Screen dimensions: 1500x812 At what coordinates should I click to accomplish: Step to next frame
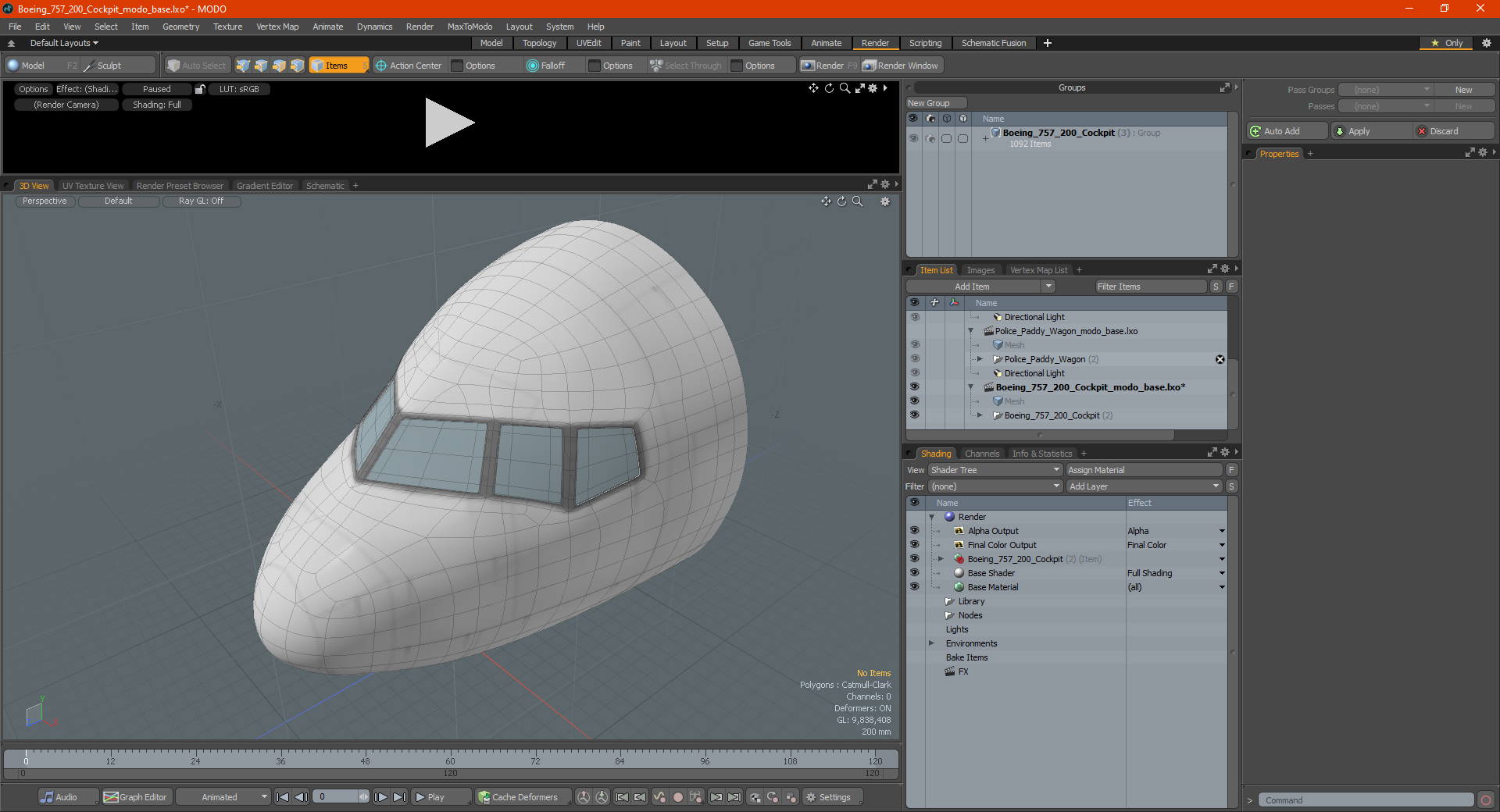pyautogui.click(x=381, y=797)
